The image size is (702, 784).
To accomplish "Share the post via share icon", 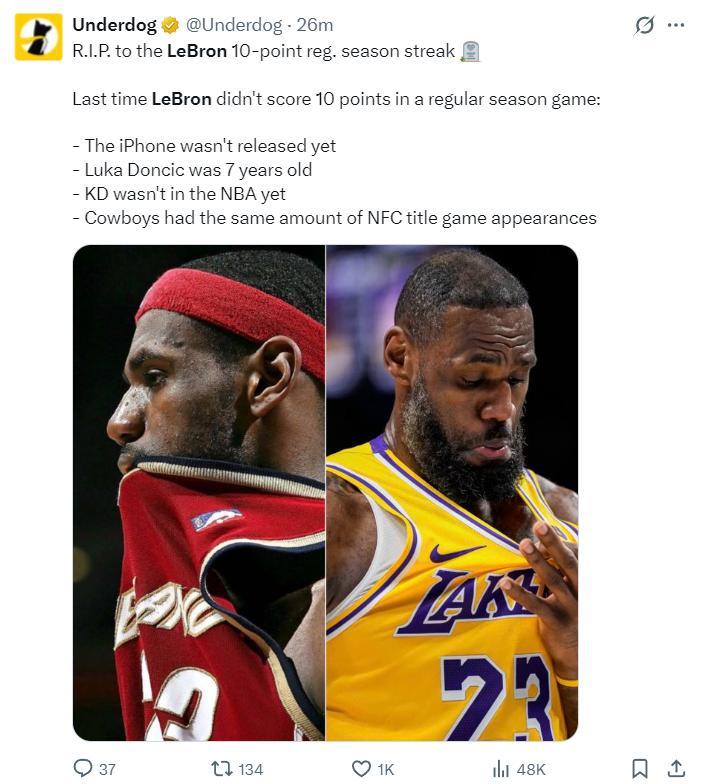I will point(676,768).
